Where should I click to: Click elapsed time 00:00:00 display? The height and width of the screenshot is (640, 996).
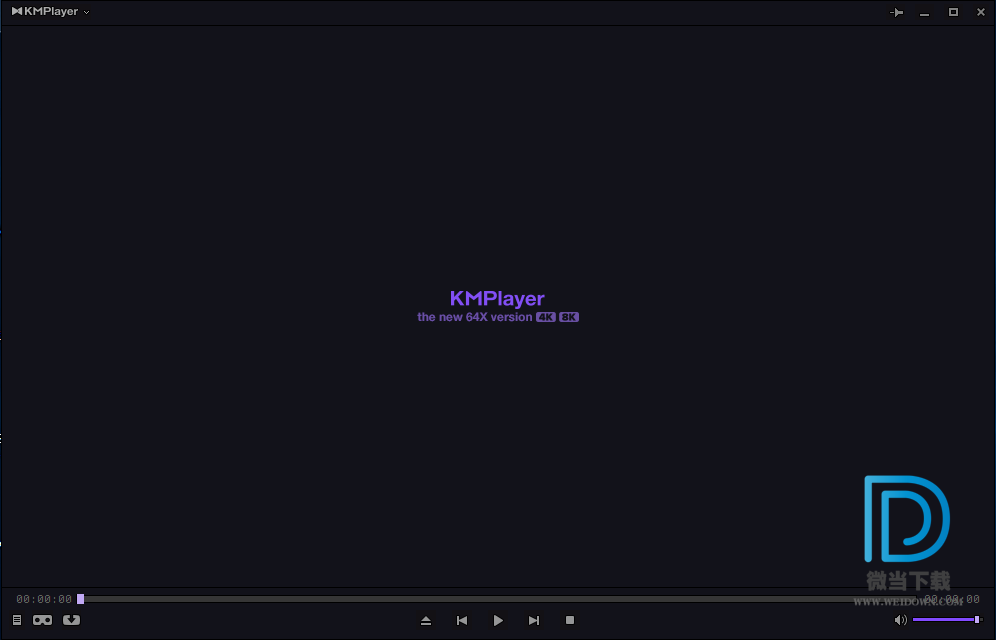[x=44, y=599]
